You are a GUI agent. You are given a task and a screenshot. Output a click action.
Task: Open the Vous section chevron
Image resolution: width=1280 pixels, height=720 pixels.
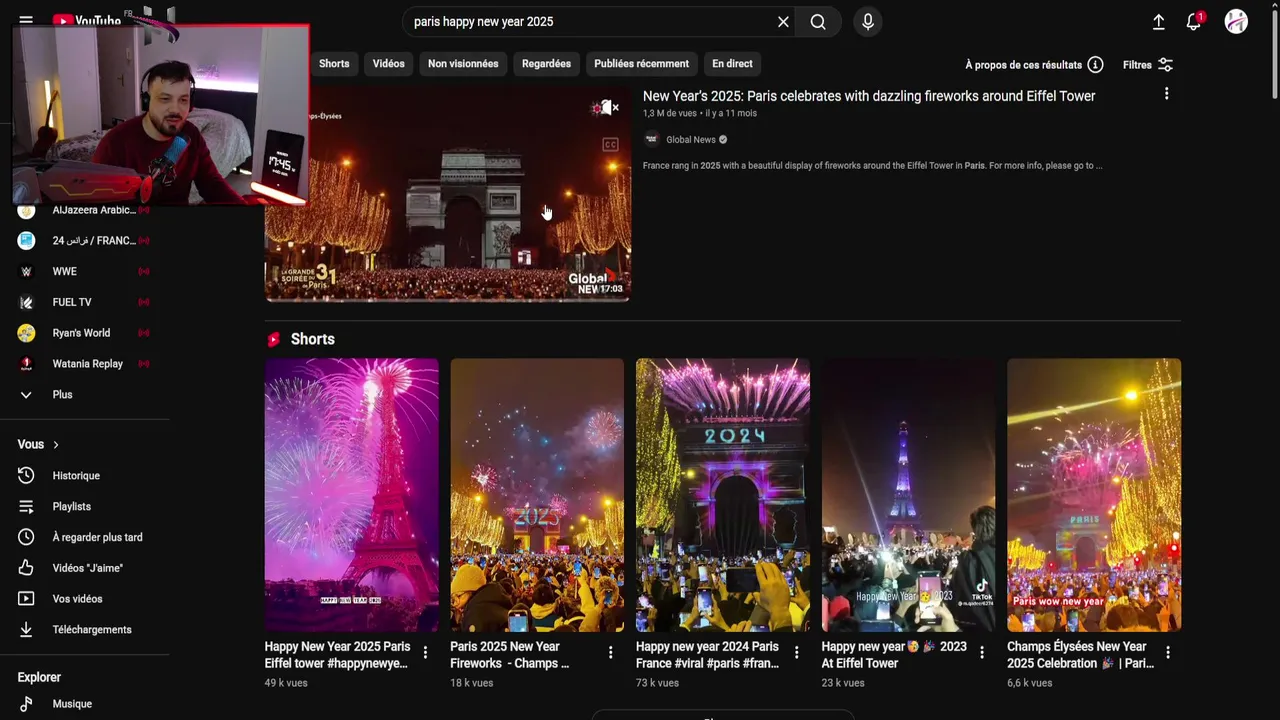point(56,445)
